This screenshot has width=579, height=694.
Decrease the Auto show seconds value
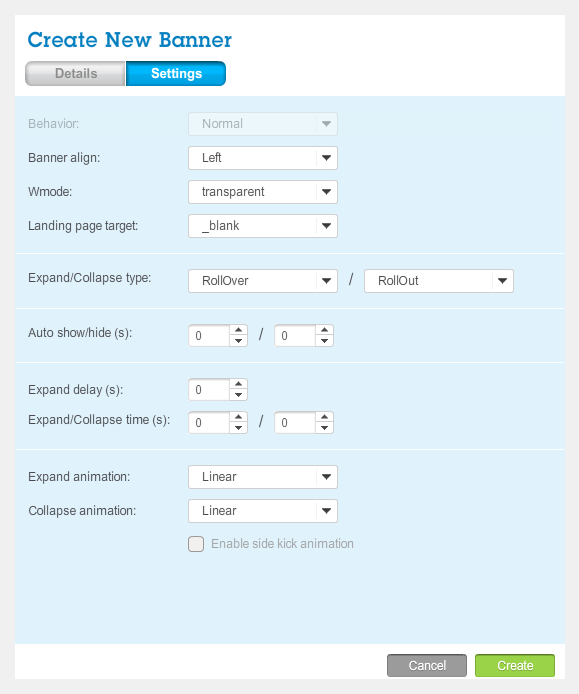click(238, 341)
